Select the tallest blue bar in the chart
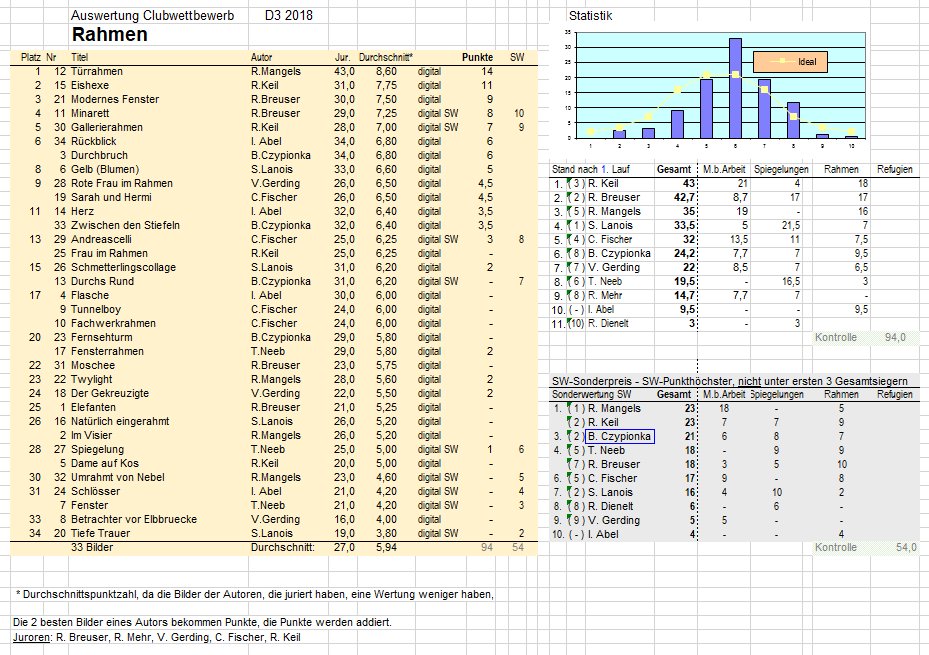929x655 pixels. [x=735, y=88]
